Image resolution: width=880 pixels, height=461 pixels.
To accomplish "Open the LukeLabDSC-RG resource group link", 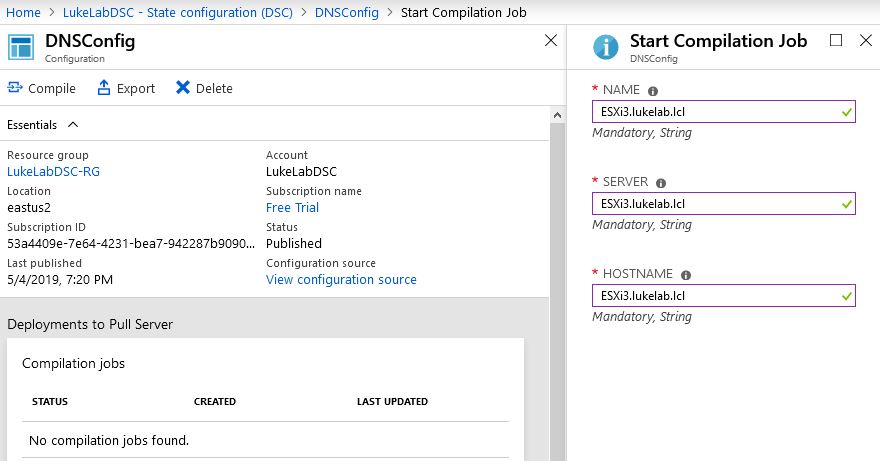I will pos(53,171).
